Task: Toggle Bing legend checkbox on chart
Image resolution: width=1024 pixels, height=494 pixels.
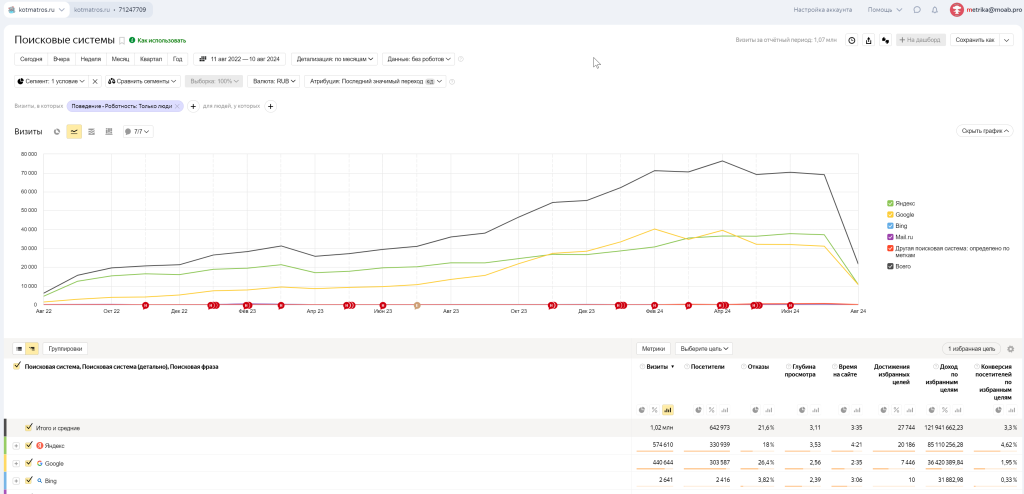Action: (x=889, y=225)
